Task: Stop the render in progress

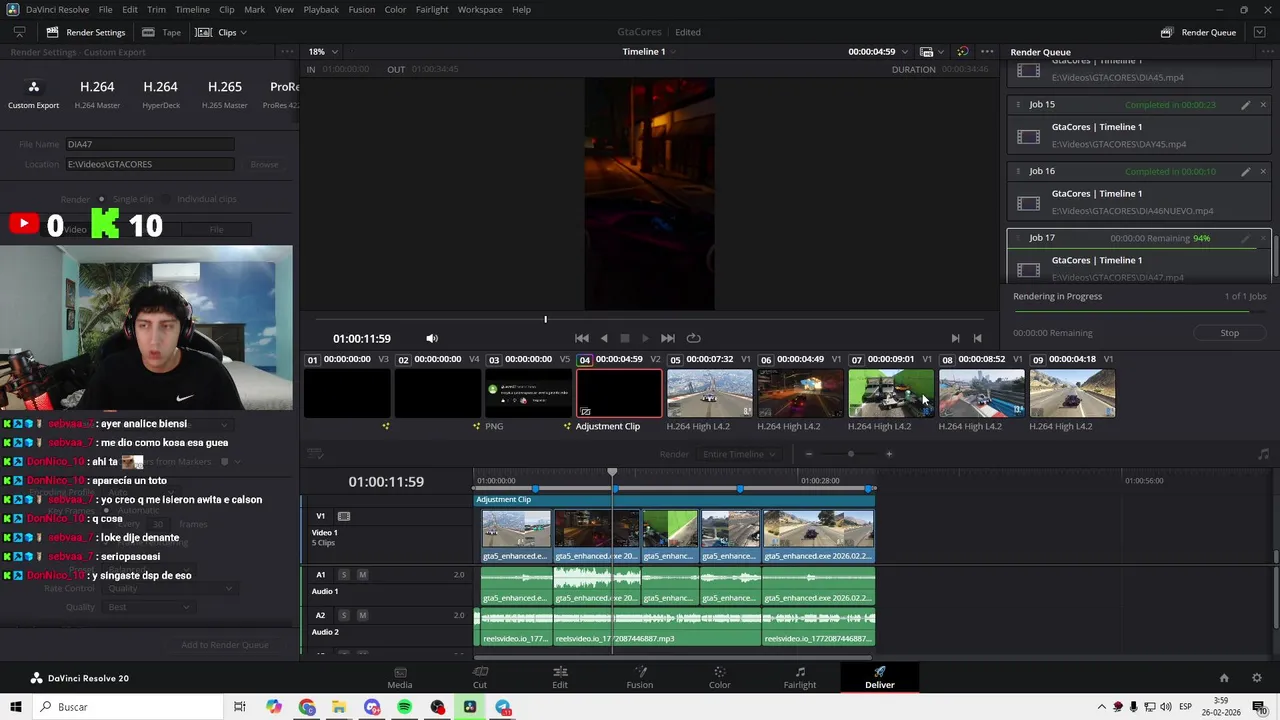Action: point(1230,333)
